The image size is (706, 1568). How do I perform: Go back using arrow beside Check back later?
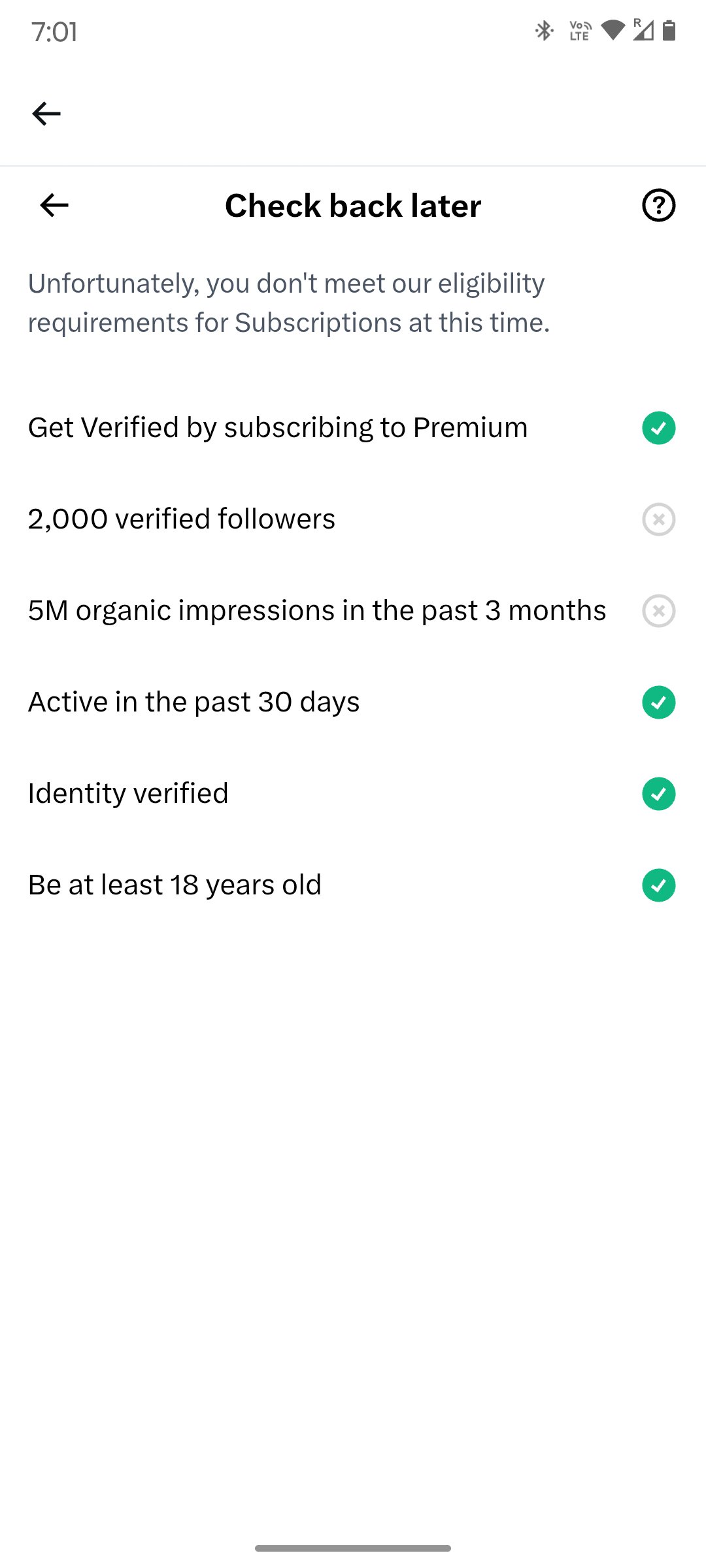(54, 205)
